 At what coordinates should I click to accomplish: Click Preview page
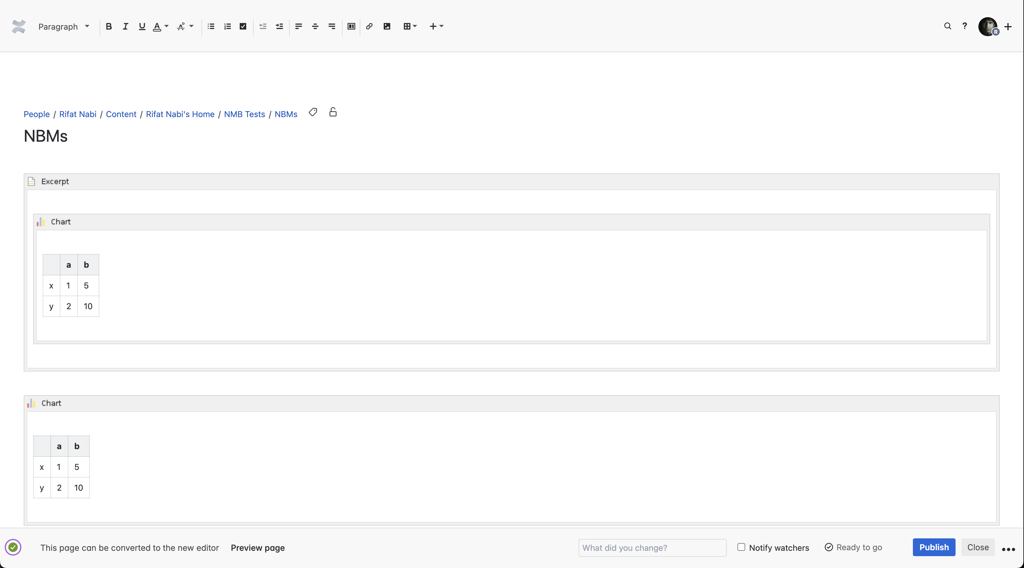[x=258, y=548]
